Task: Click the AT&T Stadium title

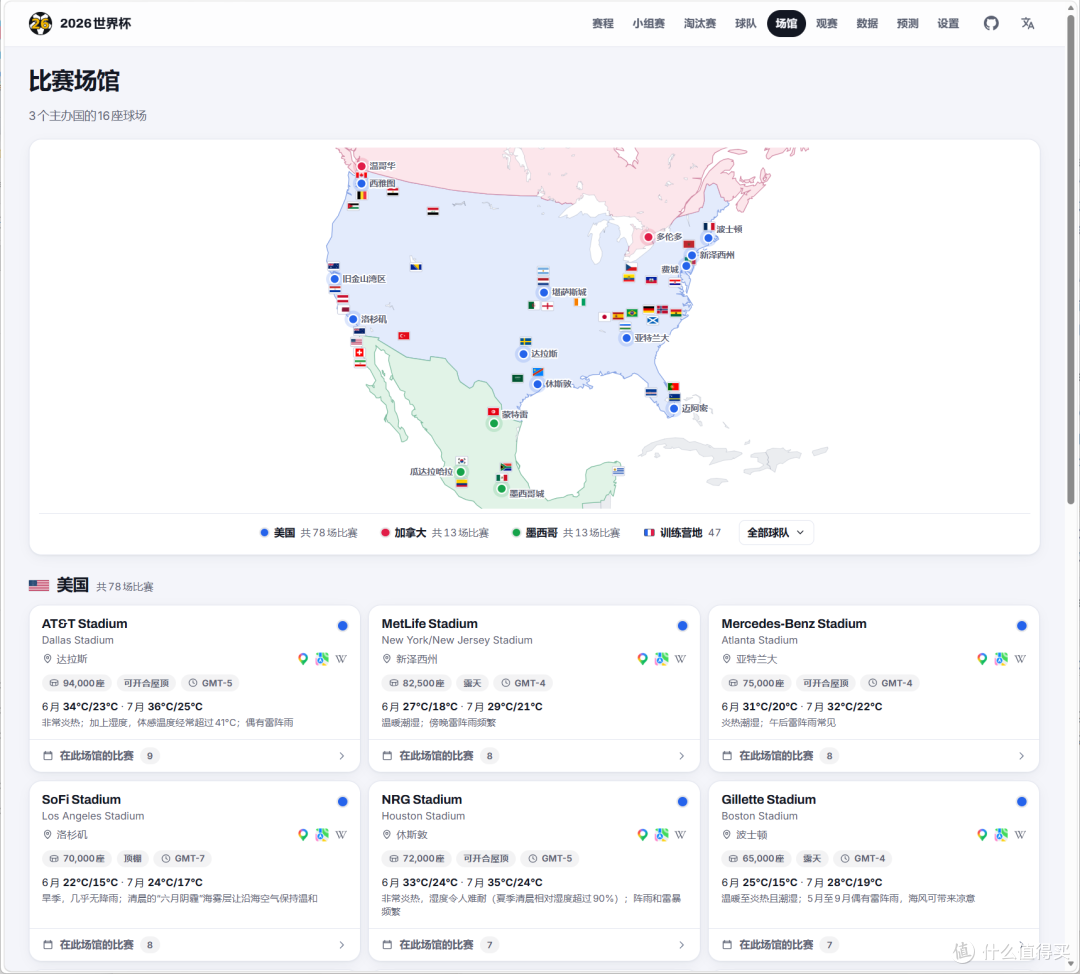Action: pos(85,624)
